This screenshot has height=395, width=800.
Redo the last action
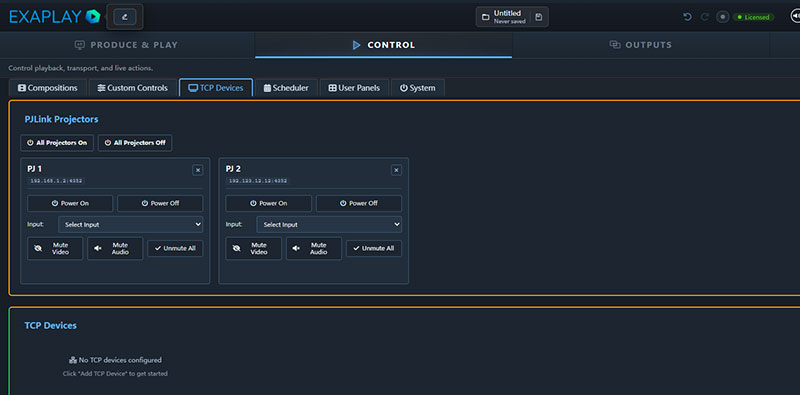point(705,17)
